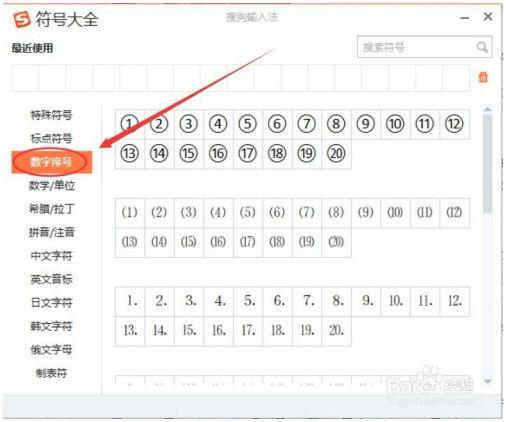This screenshot has height=422, width=506.
Task: Insert the parenthesized ⒇ symbol
Action: [x=336, y=242]
